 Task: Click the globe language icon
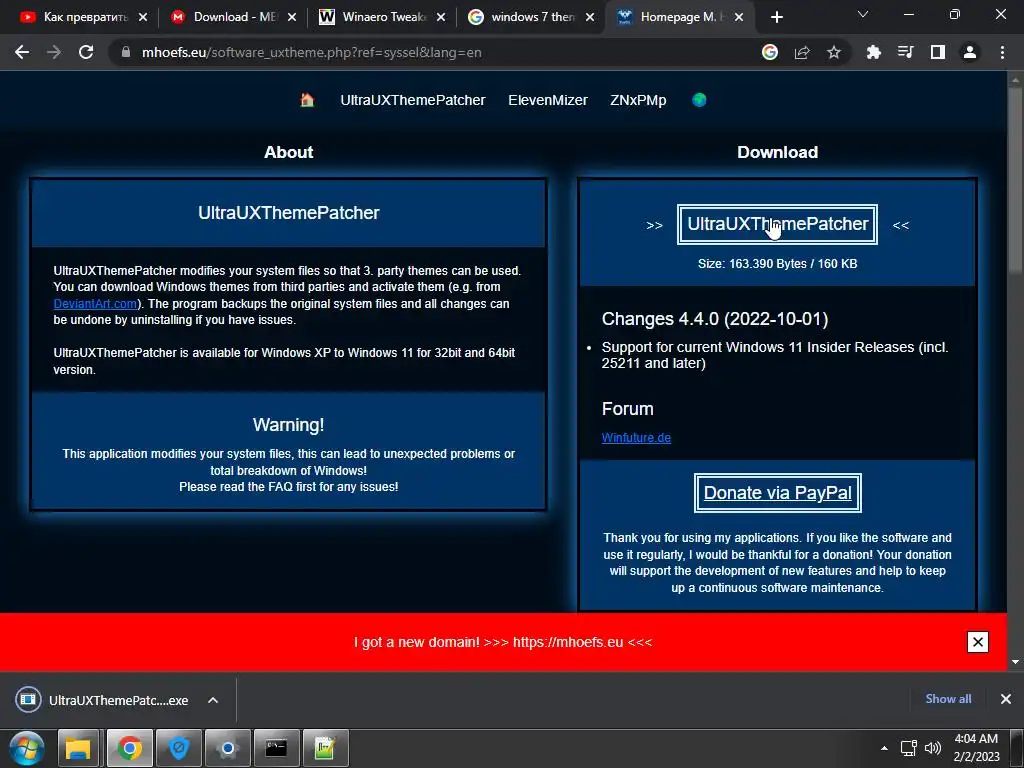point(699,100)
